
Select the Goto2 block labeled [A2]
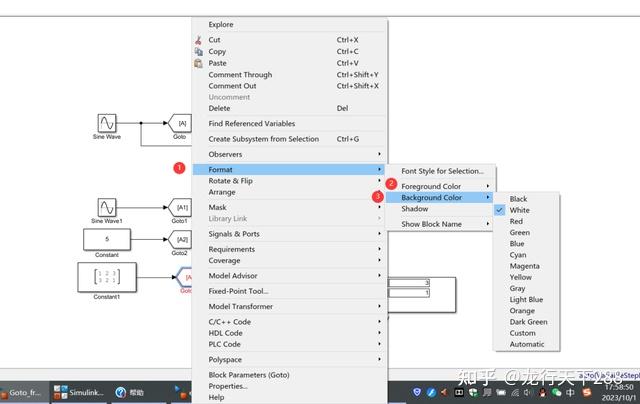pyautogui.click(x=180, y=240)
